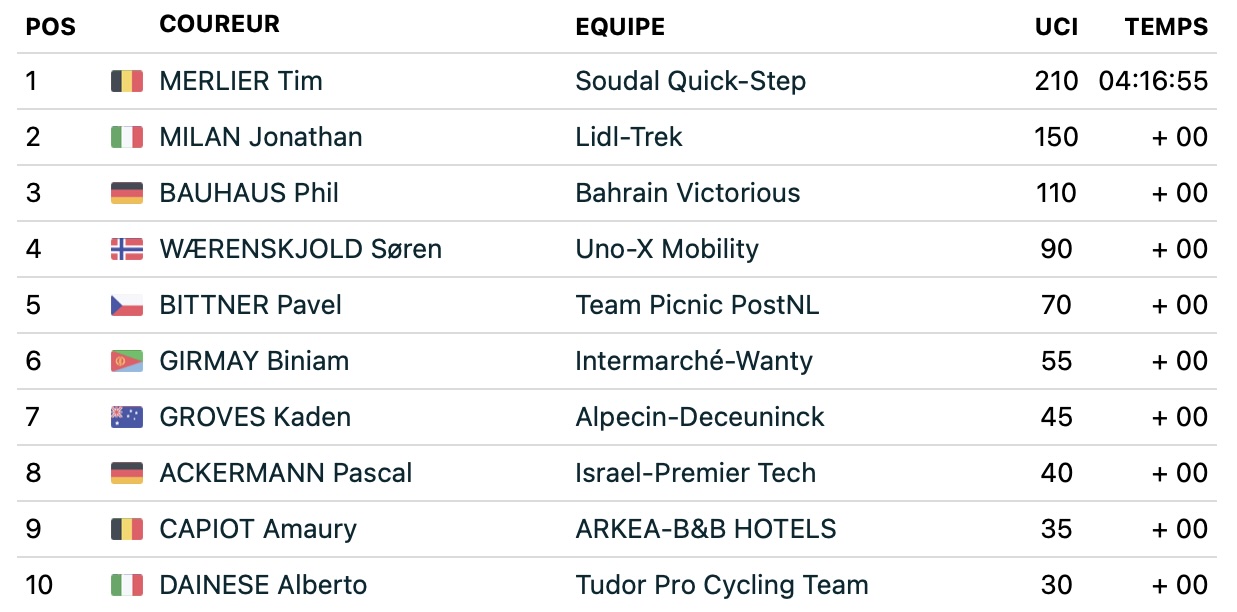Sort the table by TEMPS header
Viewport: 1237px width, 612px height.
tap(1167, 27)
